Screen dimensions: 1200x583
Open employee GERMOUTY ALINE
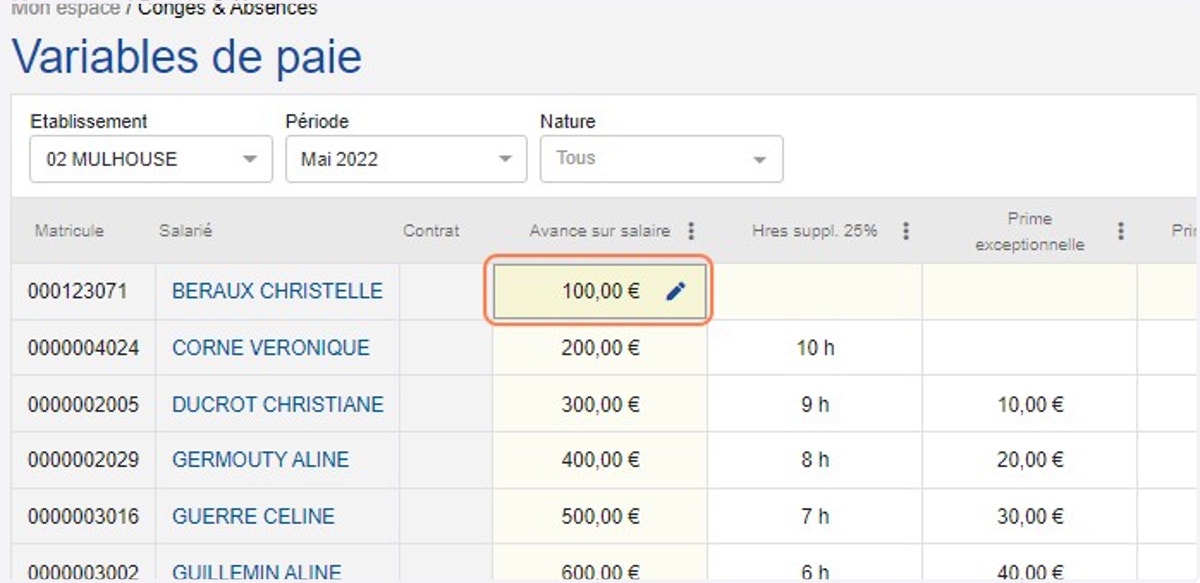(260, 460)
